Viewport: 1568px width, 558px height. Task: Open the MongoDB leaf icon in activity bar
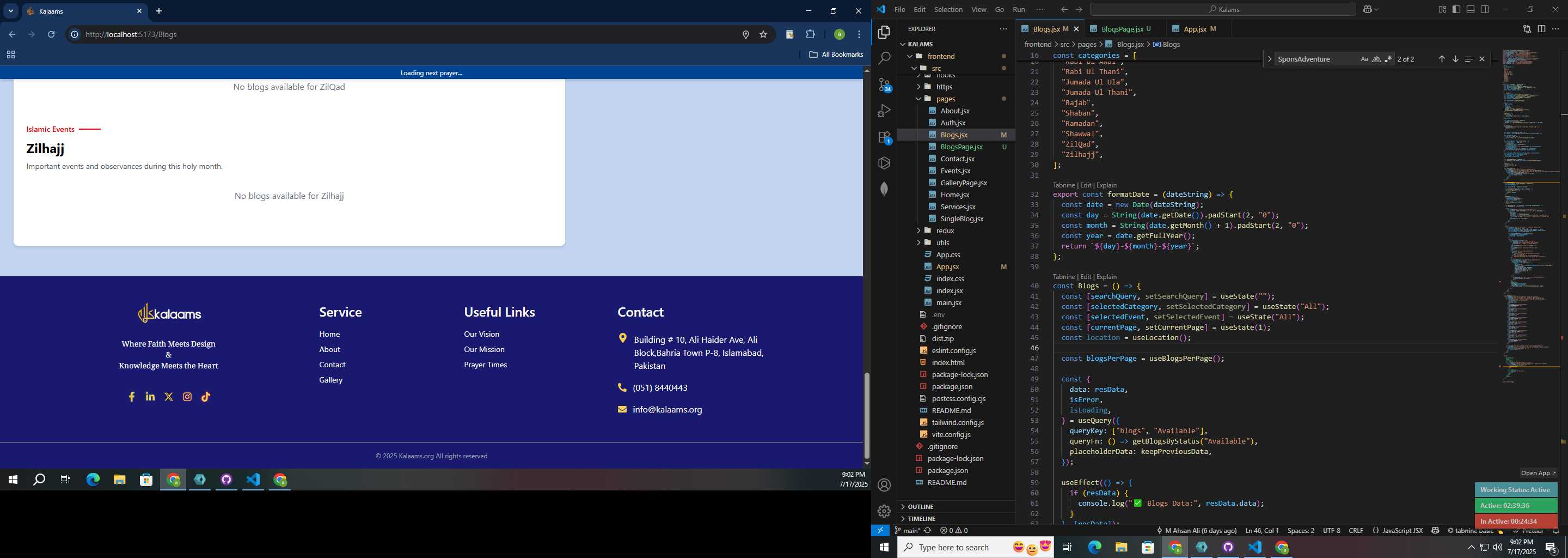[884, 189]
